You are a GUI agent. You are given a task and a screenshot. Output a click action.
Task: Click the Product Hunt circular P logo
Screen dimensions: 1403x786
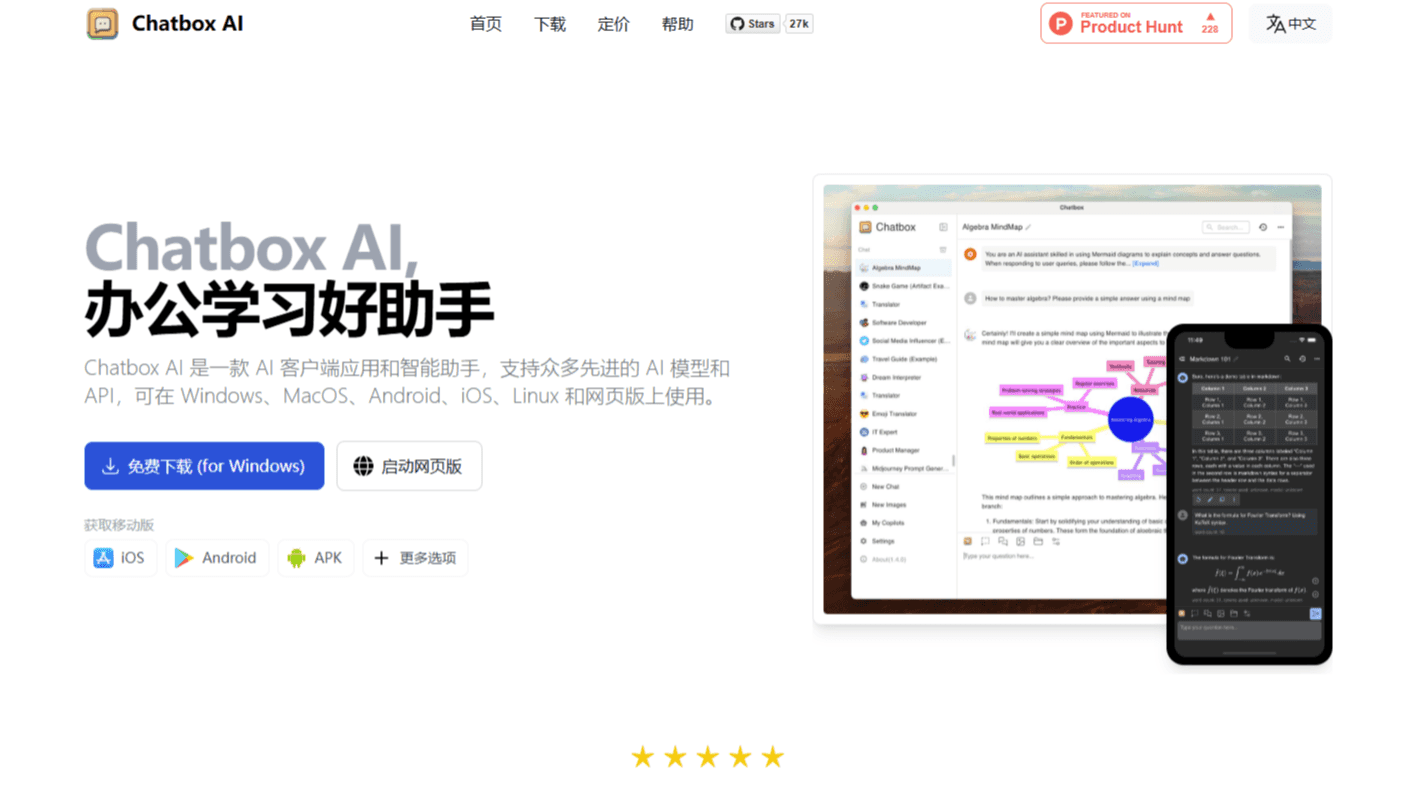[x=1061, y=24]
